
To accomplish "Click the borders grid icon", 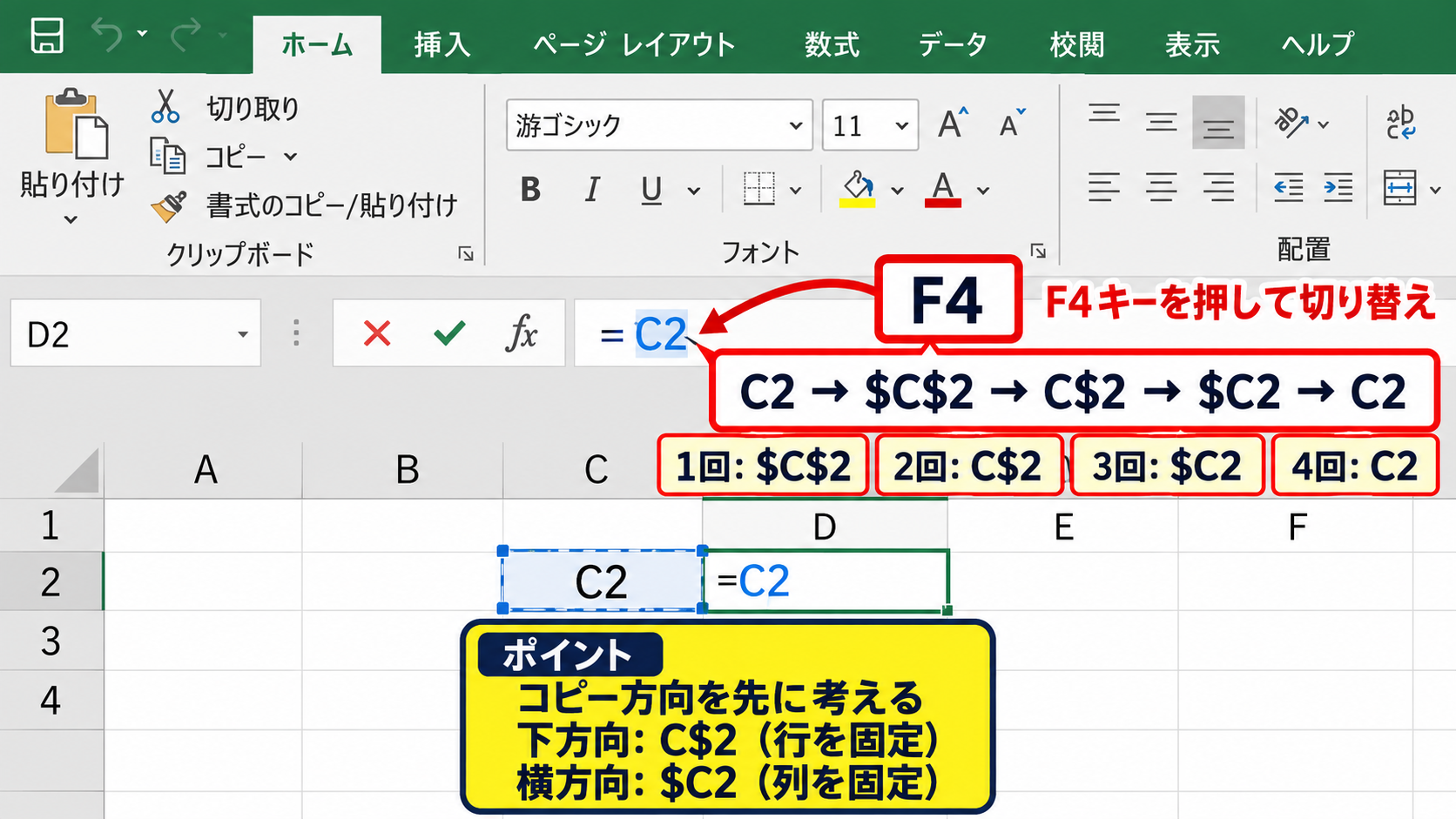I will click(758, 189).
